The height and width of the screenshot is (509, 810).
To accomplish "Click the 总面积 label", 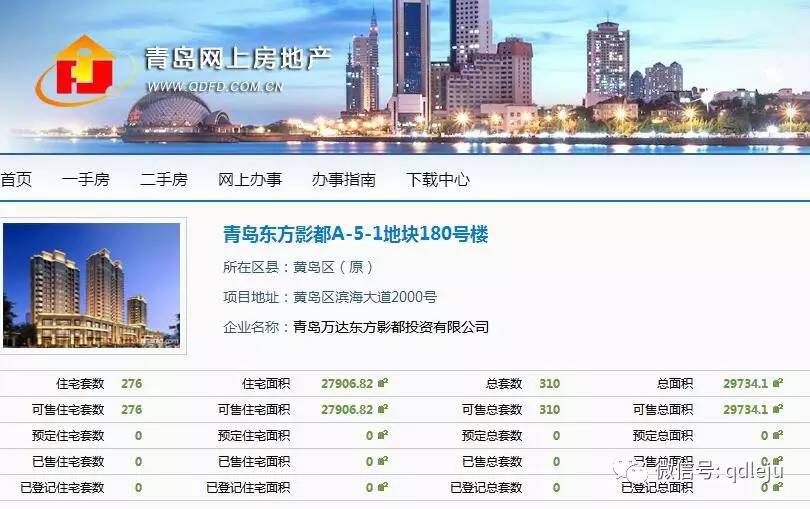I will (675, 383).
